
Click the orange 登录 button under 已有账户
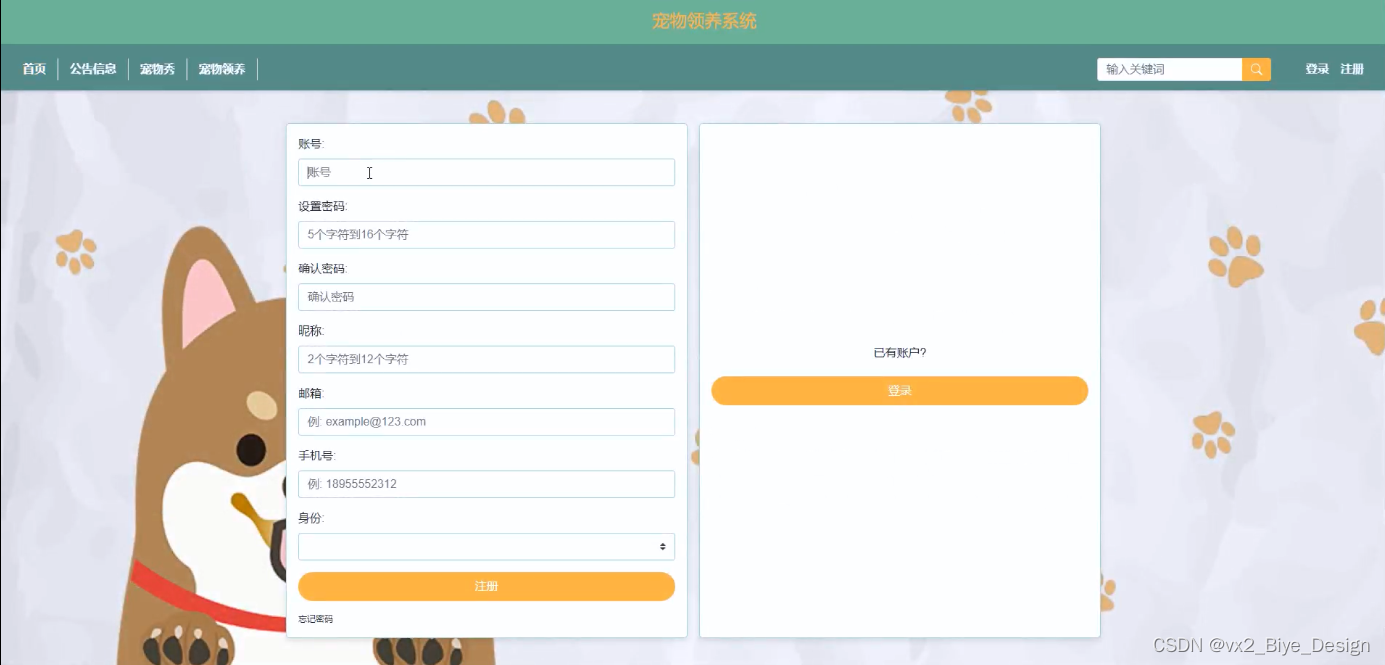[x=899, y=391]
